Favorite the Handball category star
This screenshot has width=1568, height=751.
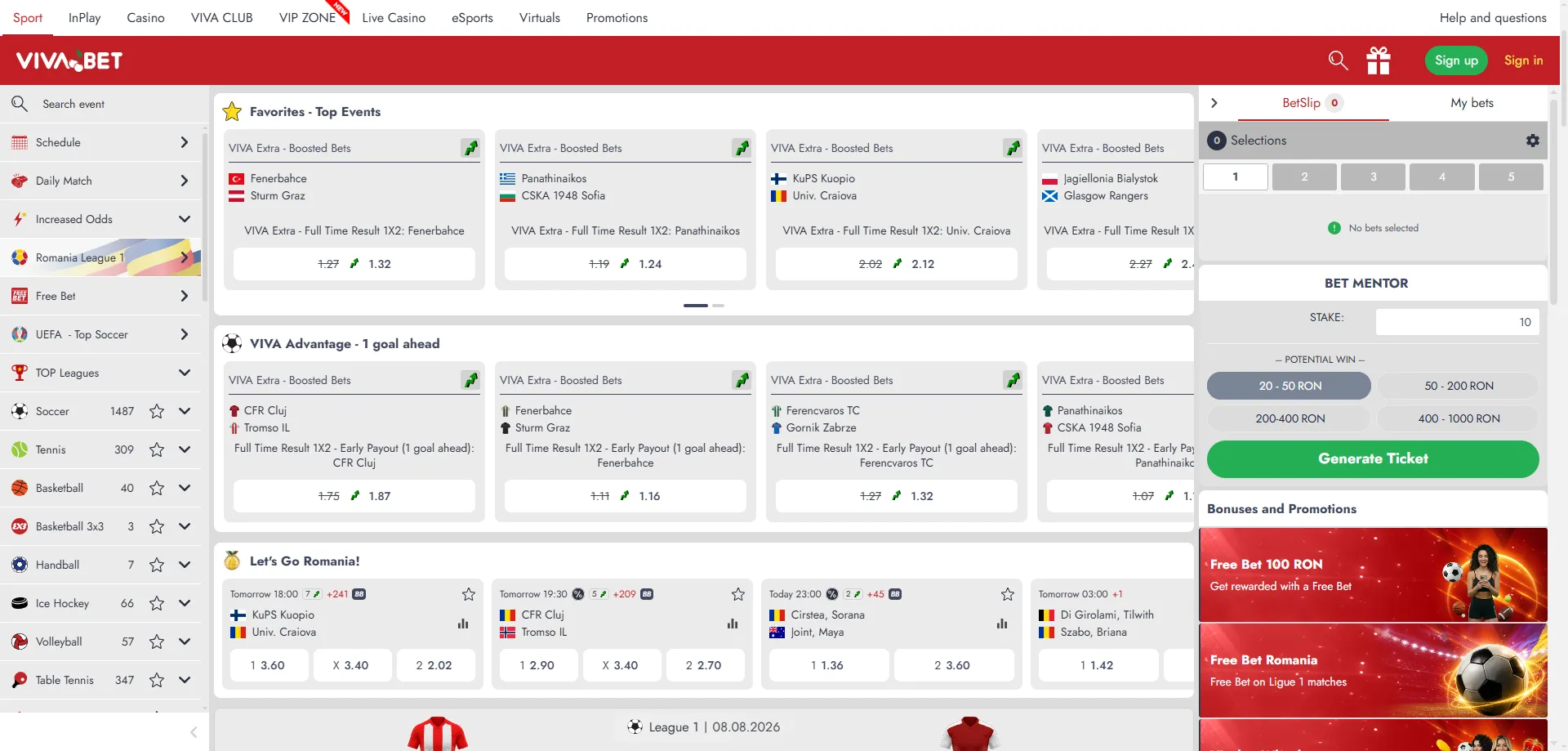[x=157, y=565]
